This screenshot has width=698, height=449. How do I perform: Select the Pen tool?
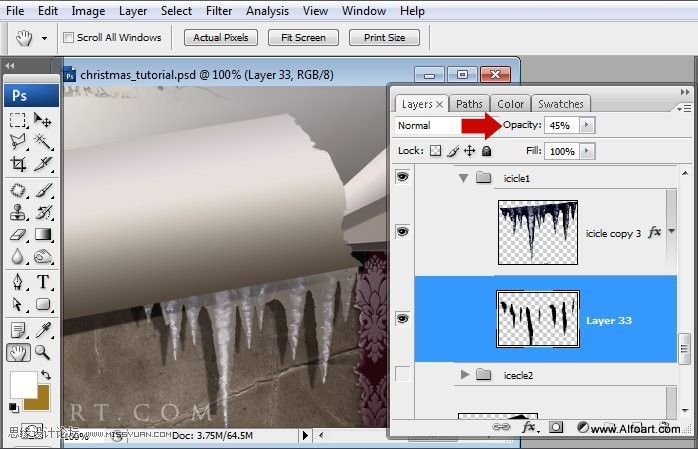point(18,282)
